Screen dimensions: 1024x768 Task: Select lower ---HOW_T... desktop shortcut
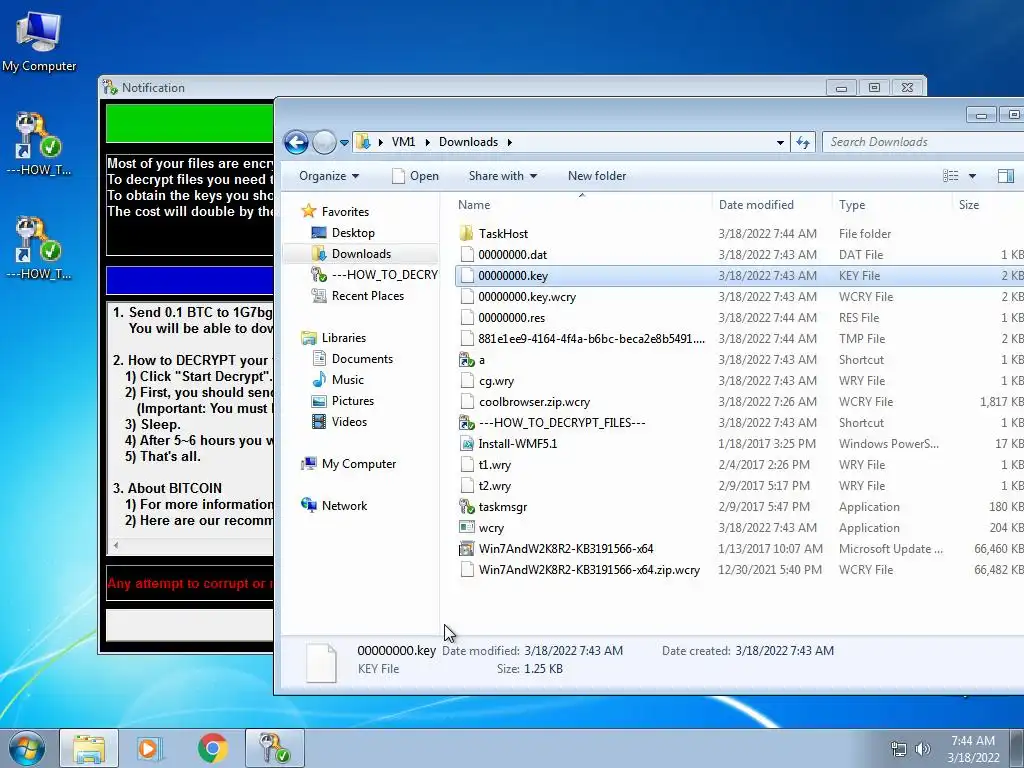[39, 248]
